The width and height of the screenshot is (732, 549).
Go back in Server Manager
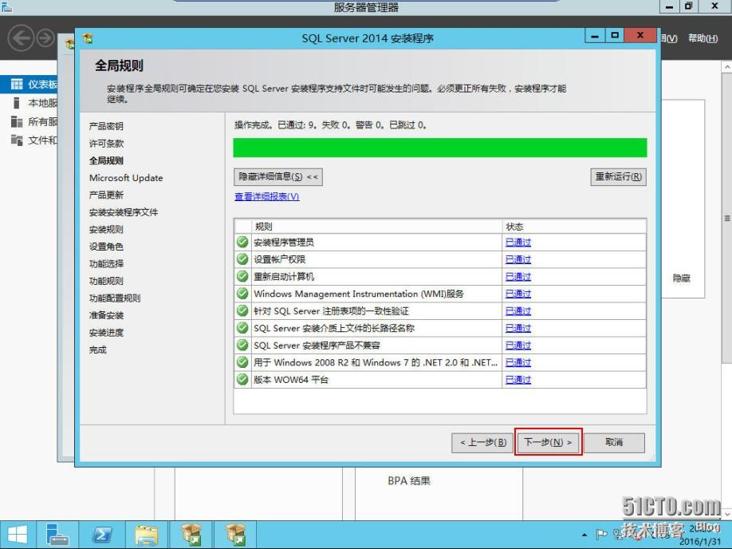pos(21,38)
